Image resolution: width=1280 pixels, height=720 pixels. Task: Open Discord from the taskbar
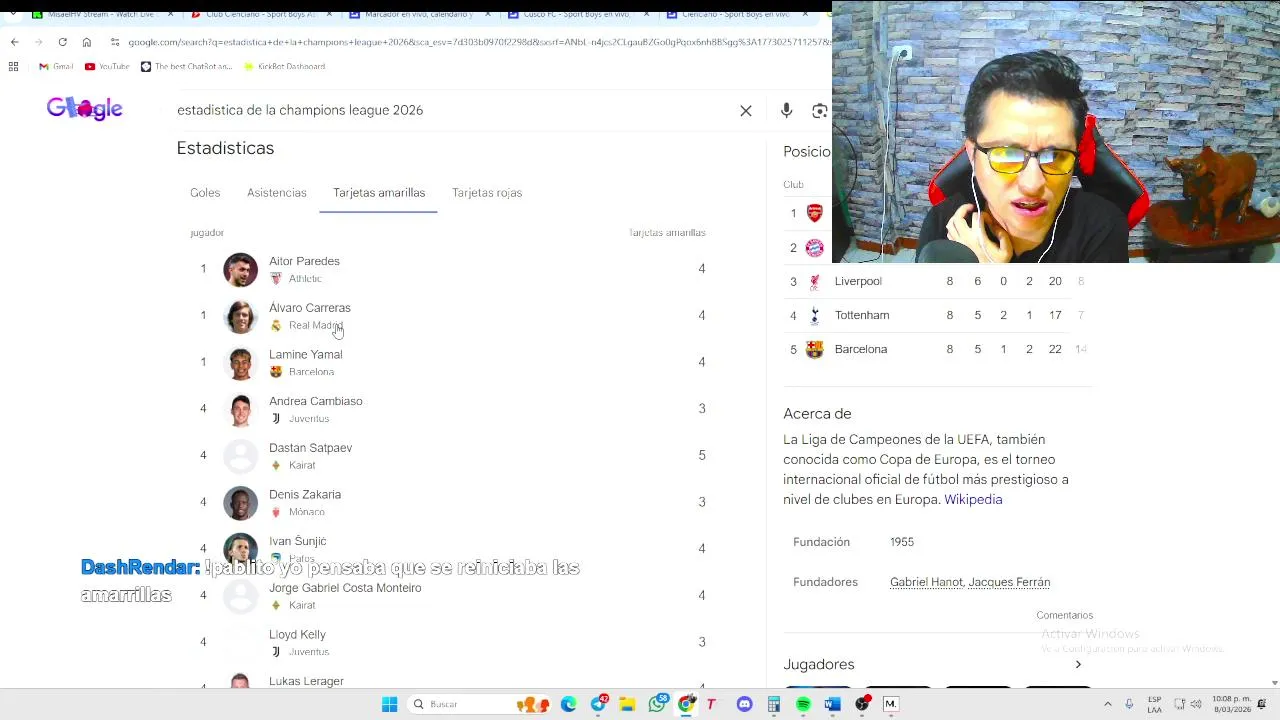coord(744,704)
